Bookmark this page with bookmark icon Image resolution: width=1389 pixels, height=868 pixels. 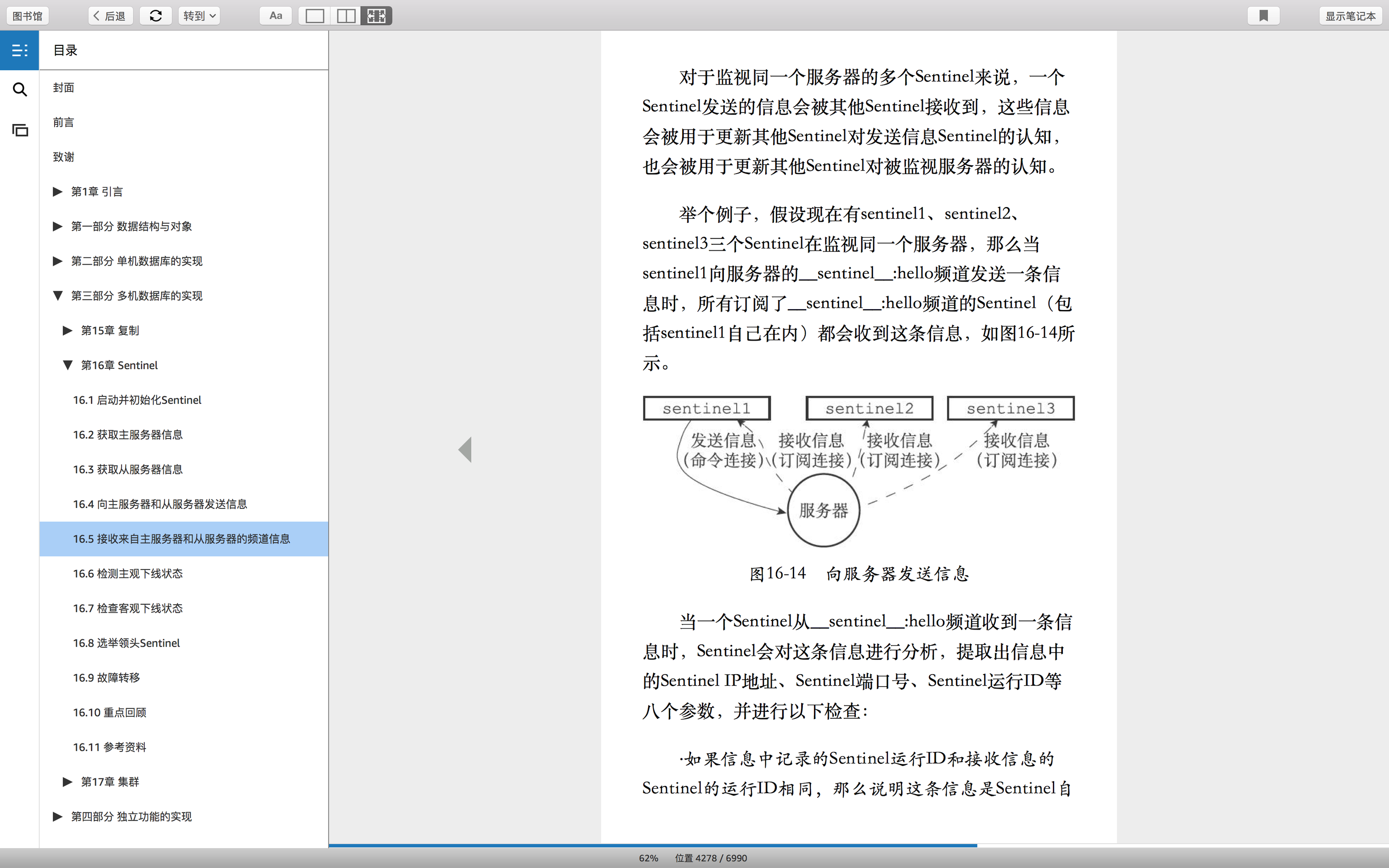tap(1263, 16)
